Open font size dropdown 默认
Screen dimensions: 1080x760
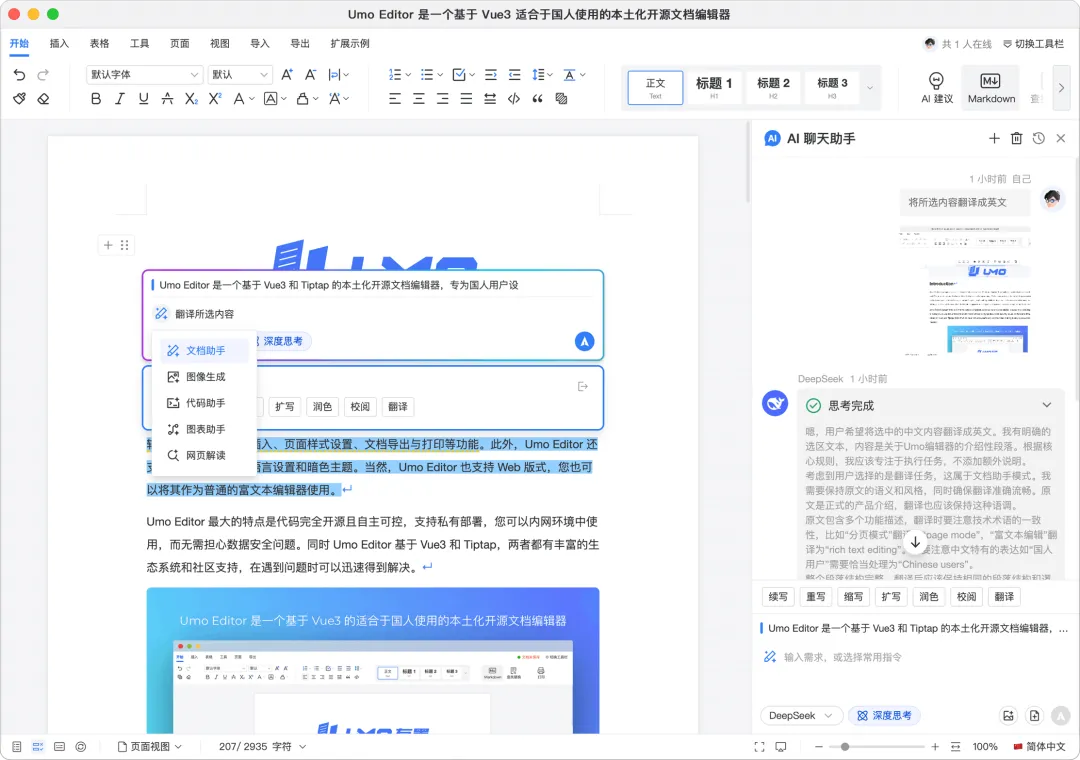pos(240,74)
